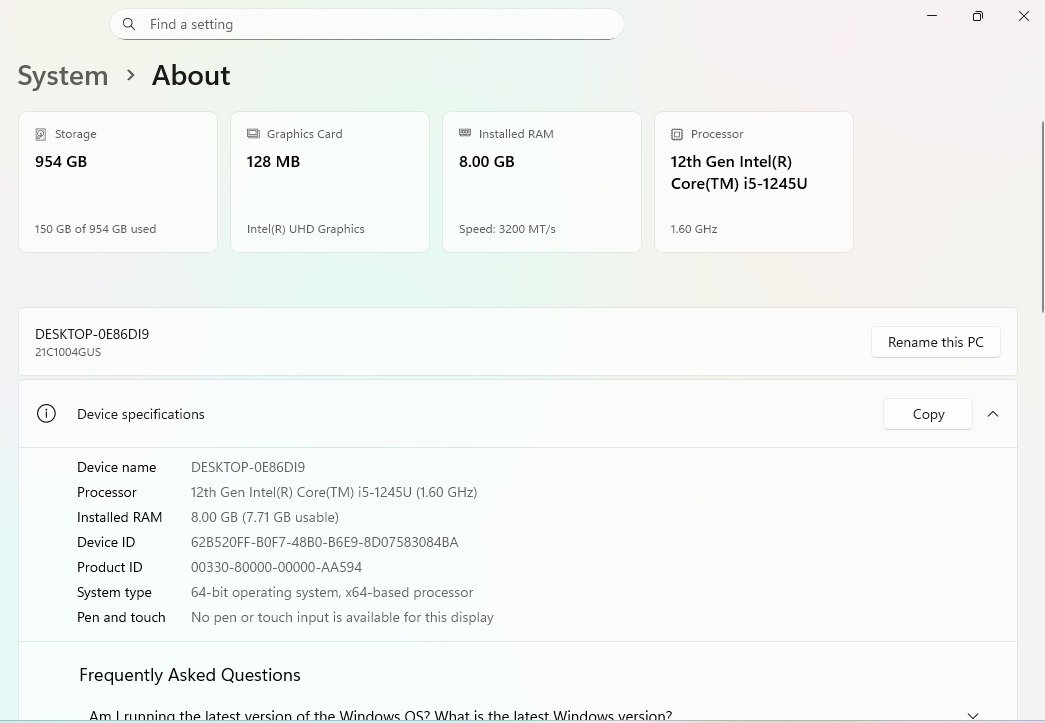Click the magnifier icon in the search box
The image size is (1045, 723).
click(129, 24)
